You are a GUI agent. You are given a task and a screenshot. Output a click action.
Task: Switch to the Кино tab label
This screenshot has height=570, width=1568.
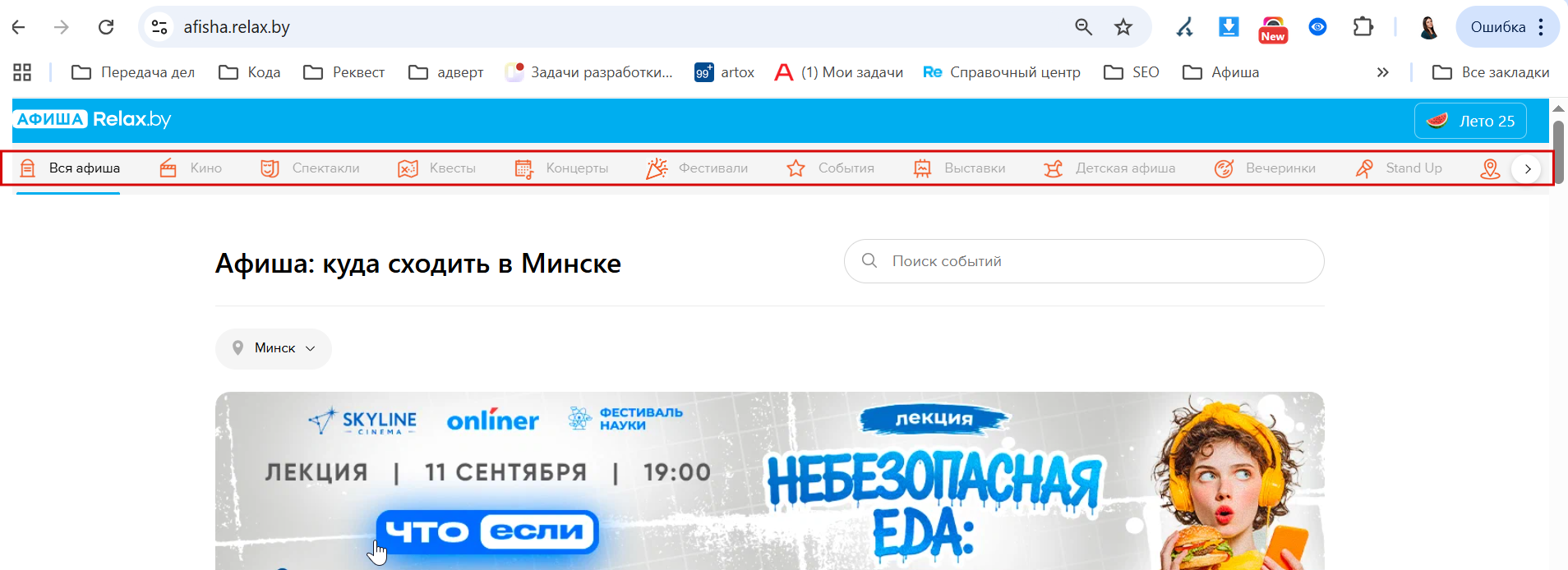pos(206,168)
